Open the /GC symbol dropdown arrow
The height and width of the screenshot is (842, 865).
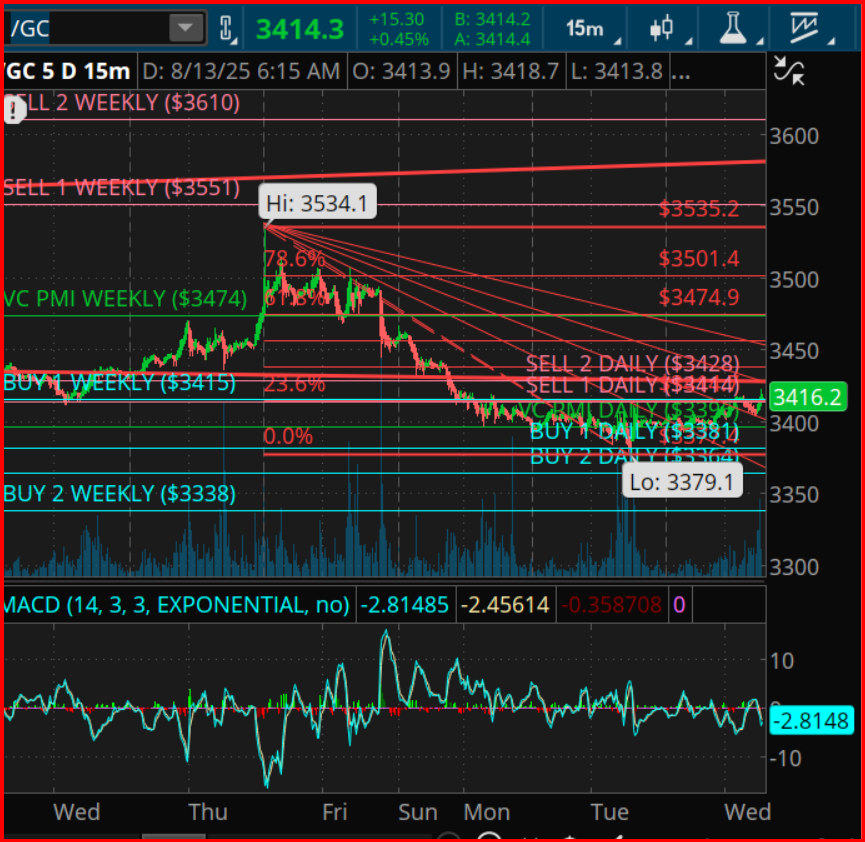point(185,28)
